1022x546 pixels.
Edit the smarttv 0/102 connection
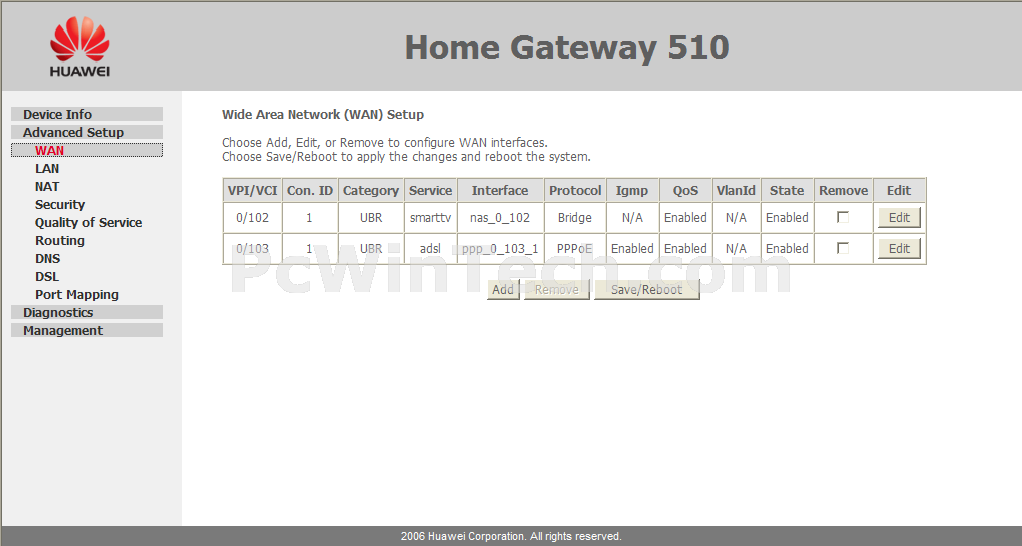(x=899, y=218)
